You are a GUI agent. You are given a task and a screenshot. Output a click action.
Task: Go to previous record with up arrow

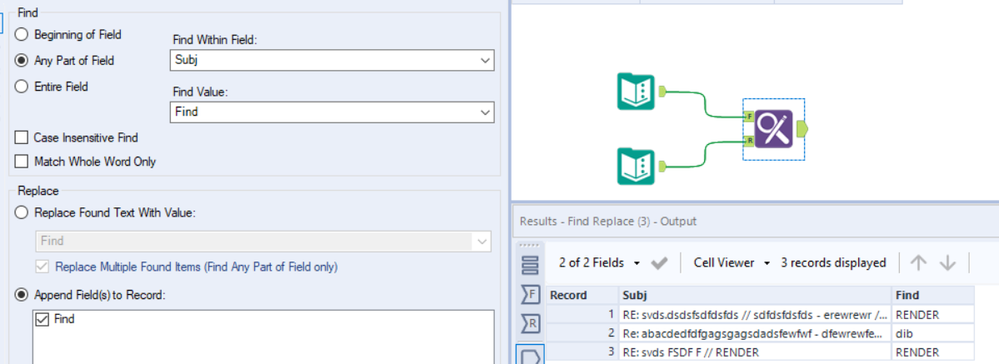pyautogui.click(x=918, y=263)
